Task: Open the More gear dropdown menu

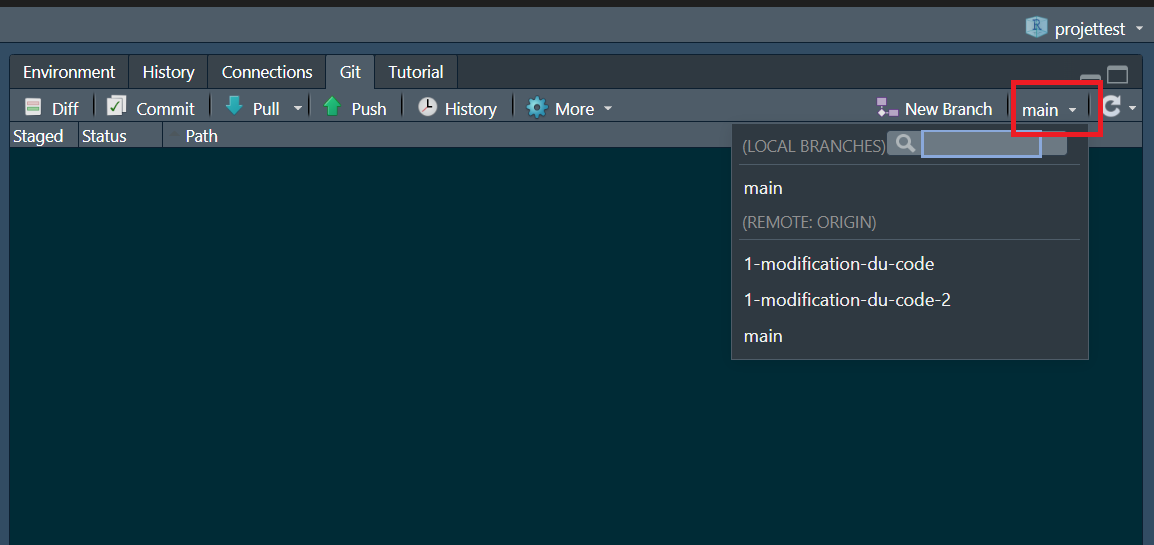Action: (569, 108)
